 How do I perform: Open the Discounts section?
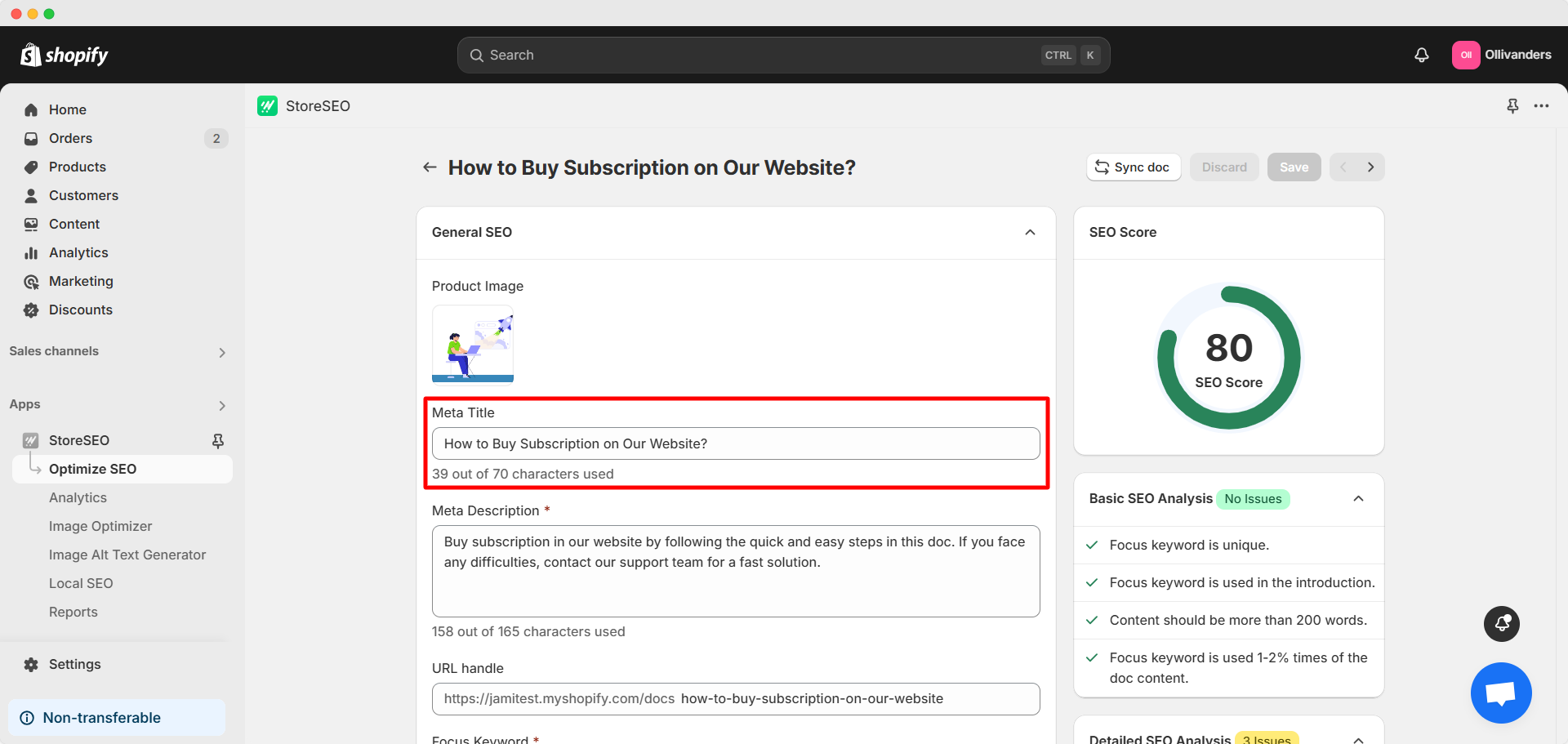(x=81, y=310)
